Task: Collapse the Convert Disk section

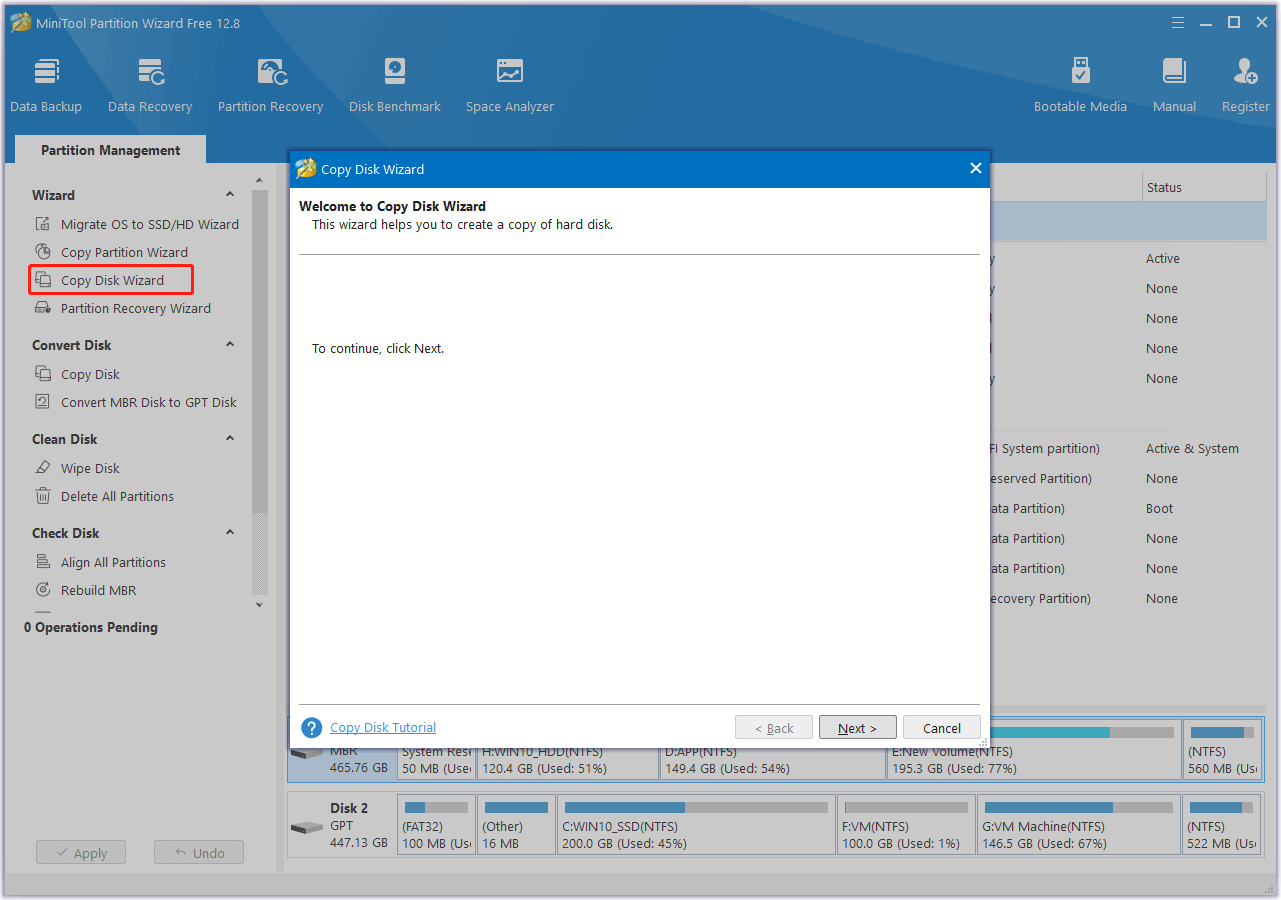Action: [230, 345]
